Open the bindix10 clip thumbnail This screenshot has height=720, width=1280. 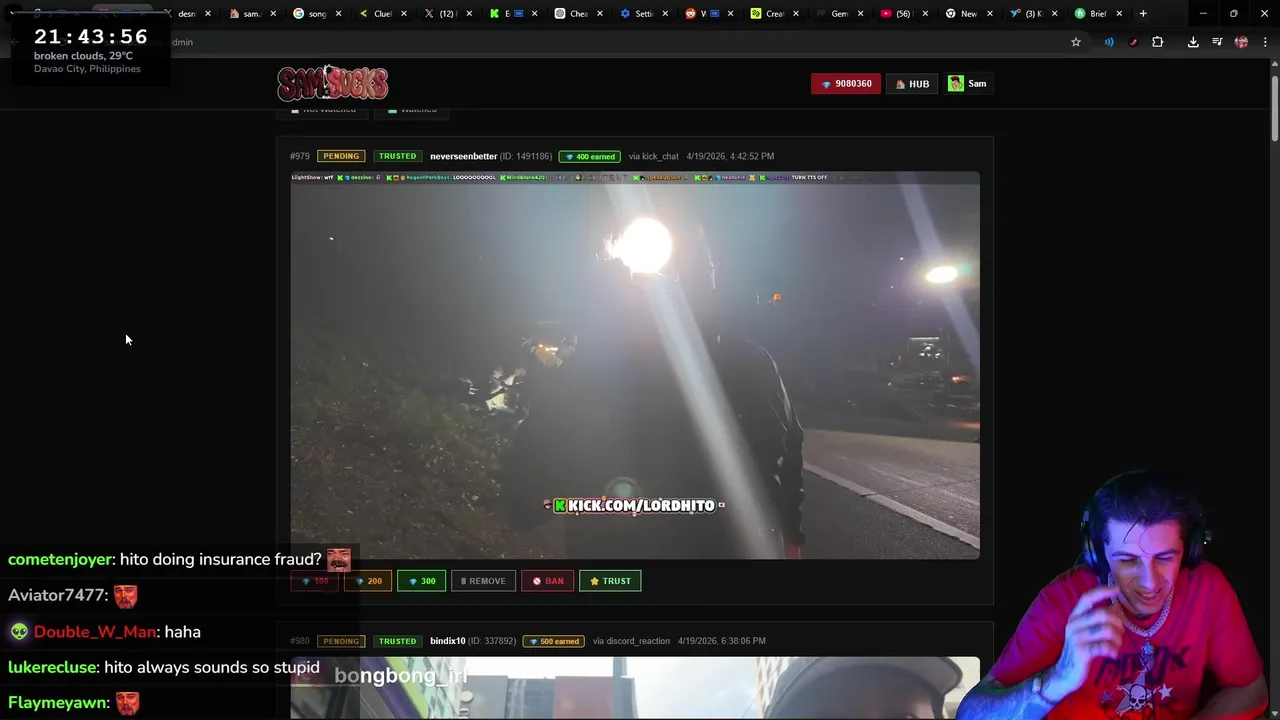[635, 688]
